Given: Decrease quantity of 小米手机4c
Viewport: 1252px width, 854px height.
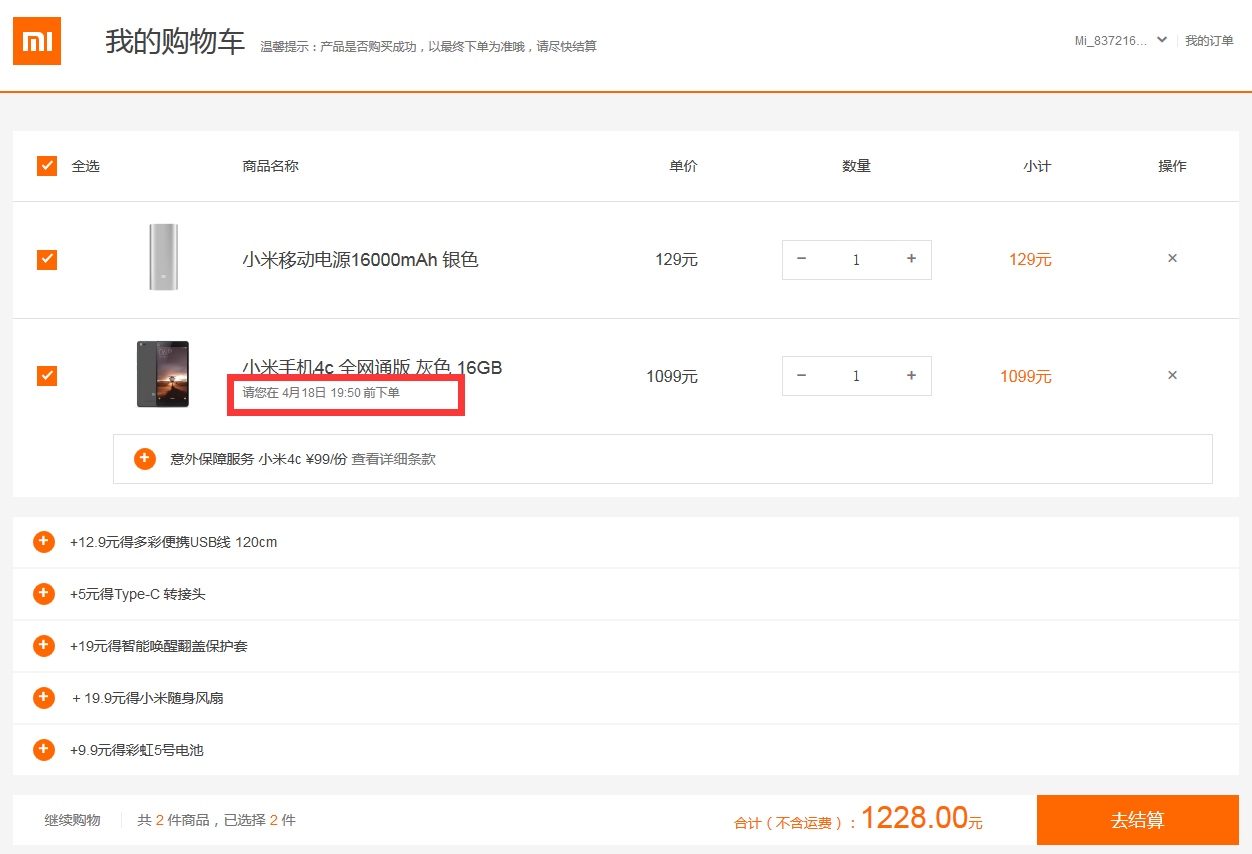Looking at the screenshot, I should (x=801, y=376).
